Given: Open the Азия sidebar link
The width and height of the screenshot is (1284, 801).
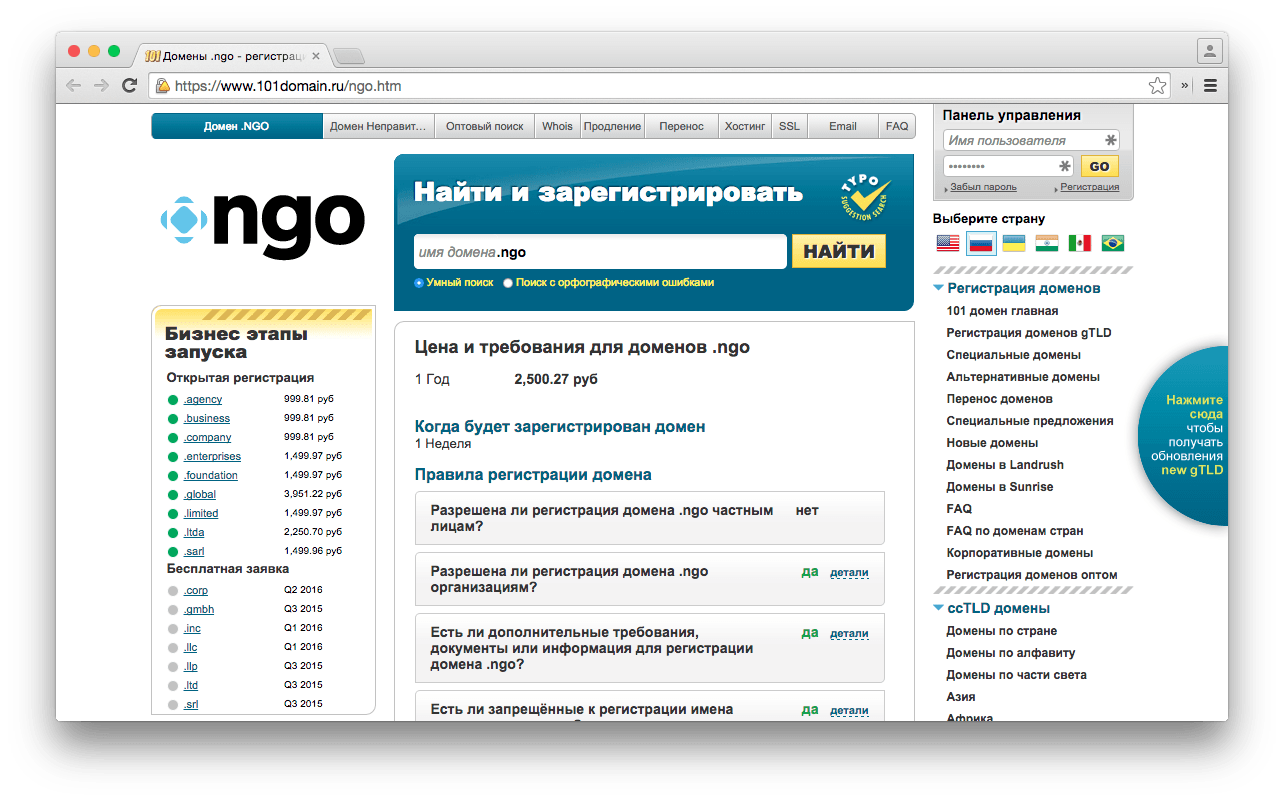Looking at the screenshot, I should [961, 697].
